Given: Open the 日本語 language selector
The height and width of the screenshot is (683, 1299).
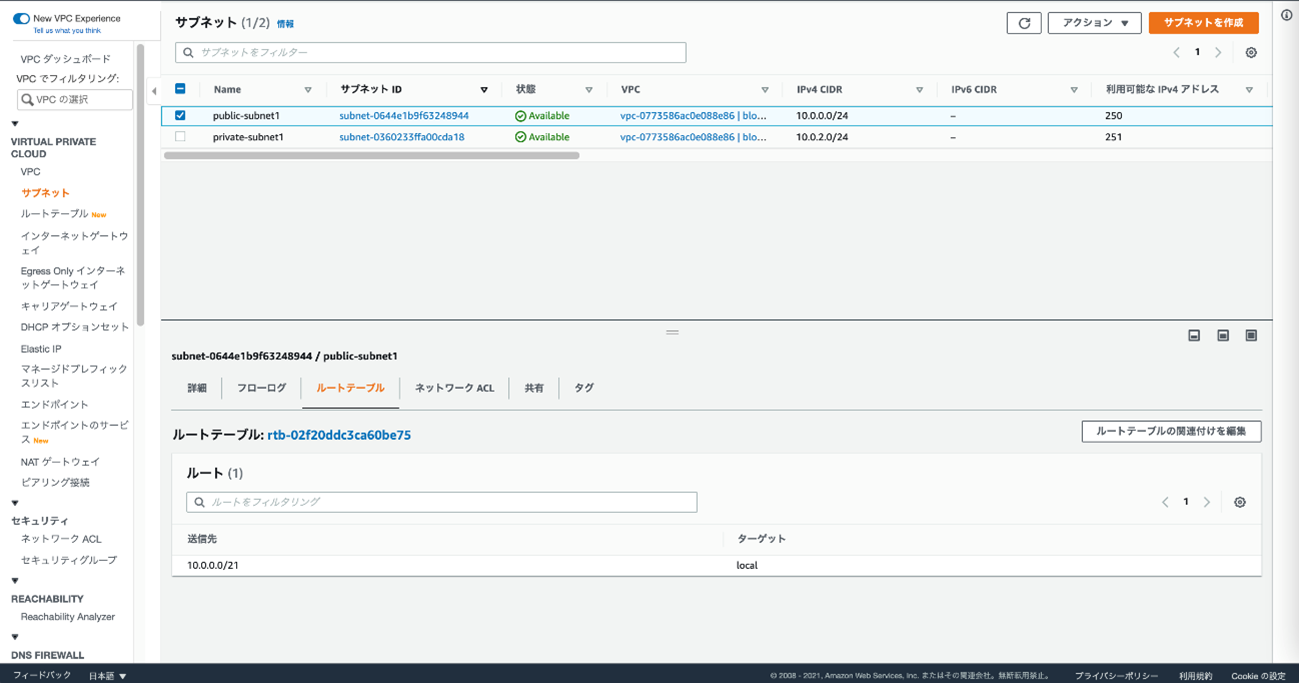Looking at the screenshot, I should click(x=108, y=676).
